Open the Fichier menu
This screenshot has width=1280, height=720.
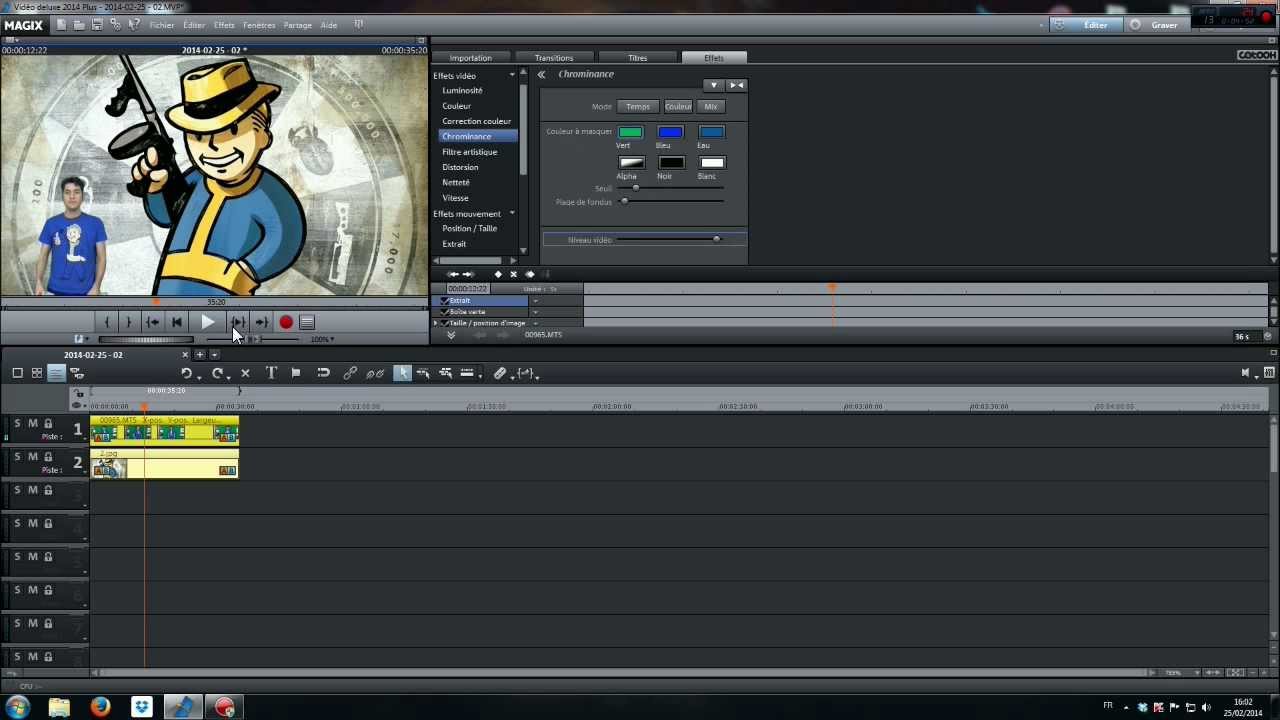[162, 25]
